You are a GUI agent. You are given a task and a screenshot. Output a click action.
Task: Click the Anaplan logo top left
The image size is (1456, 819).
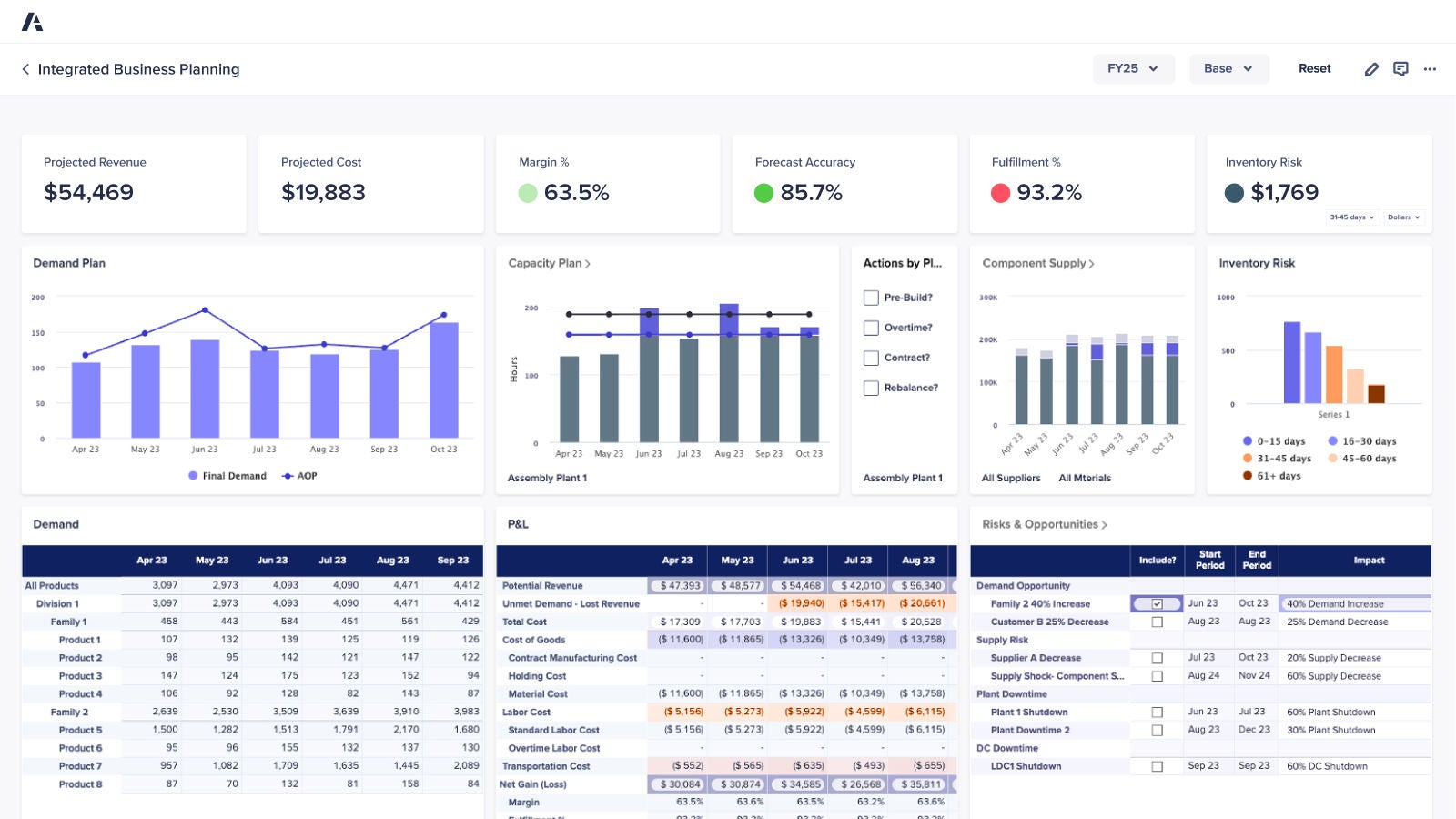coord(33,20)
